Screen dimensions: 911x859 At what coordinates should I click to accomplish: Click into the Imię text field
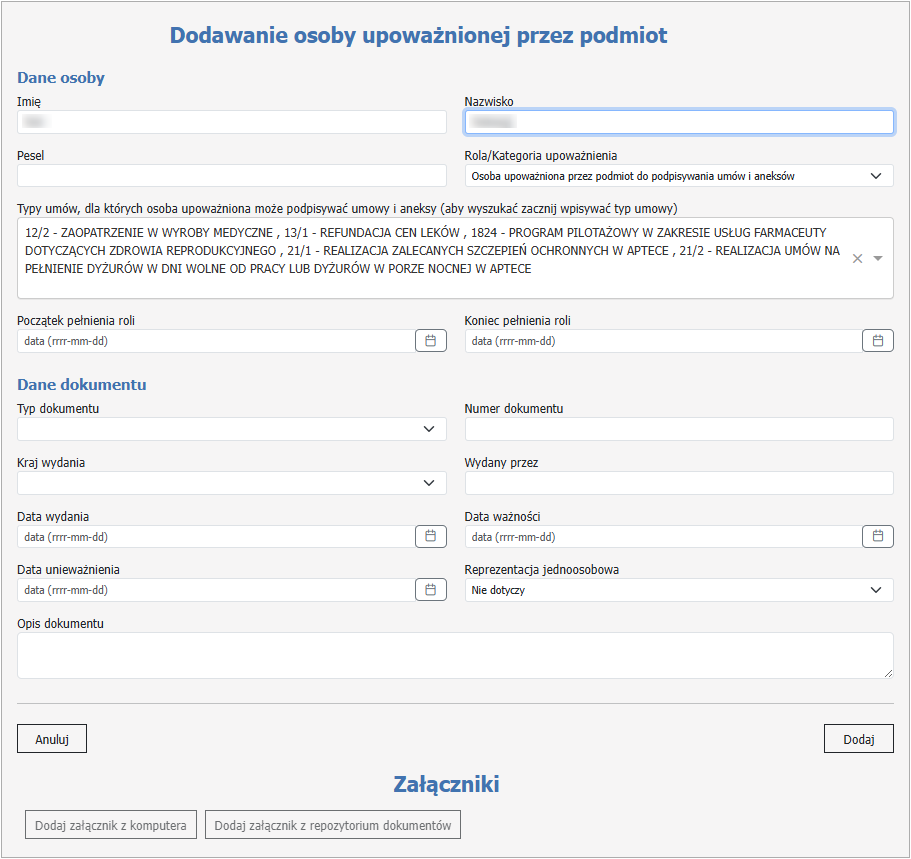[231, 122]
